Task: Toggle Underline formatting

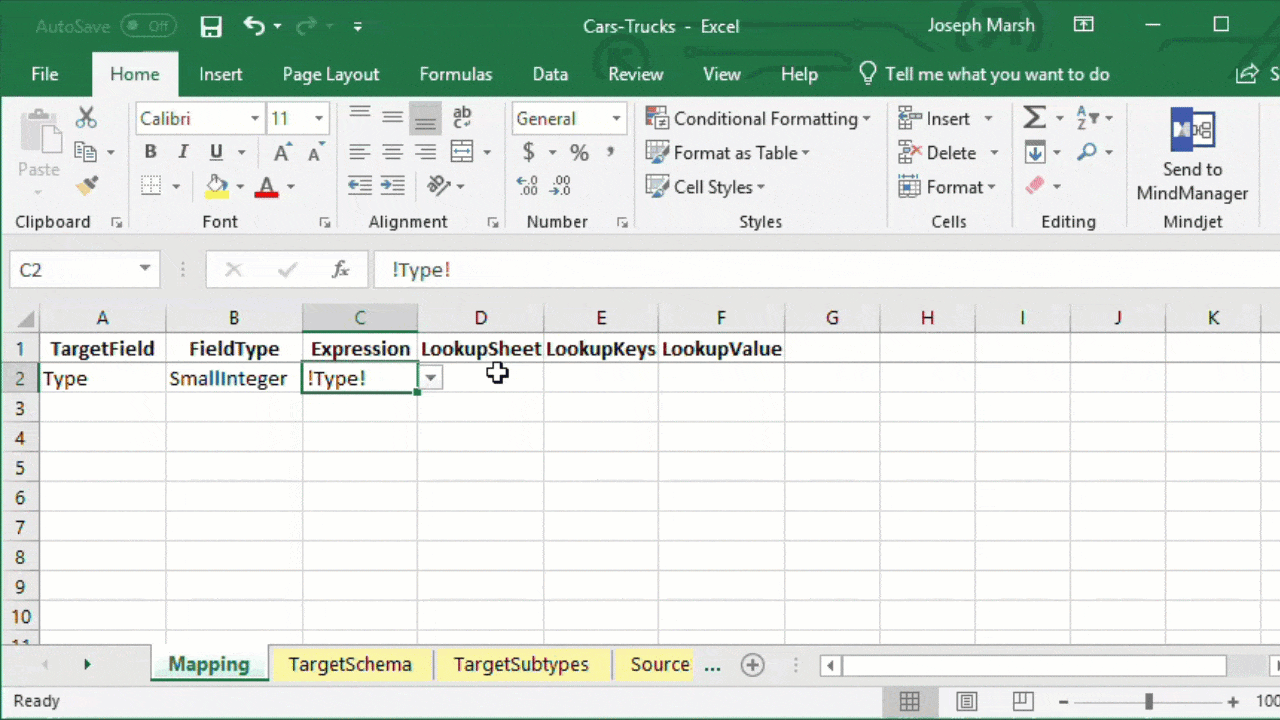Action: pyautogui.click(x=216, y=152)
